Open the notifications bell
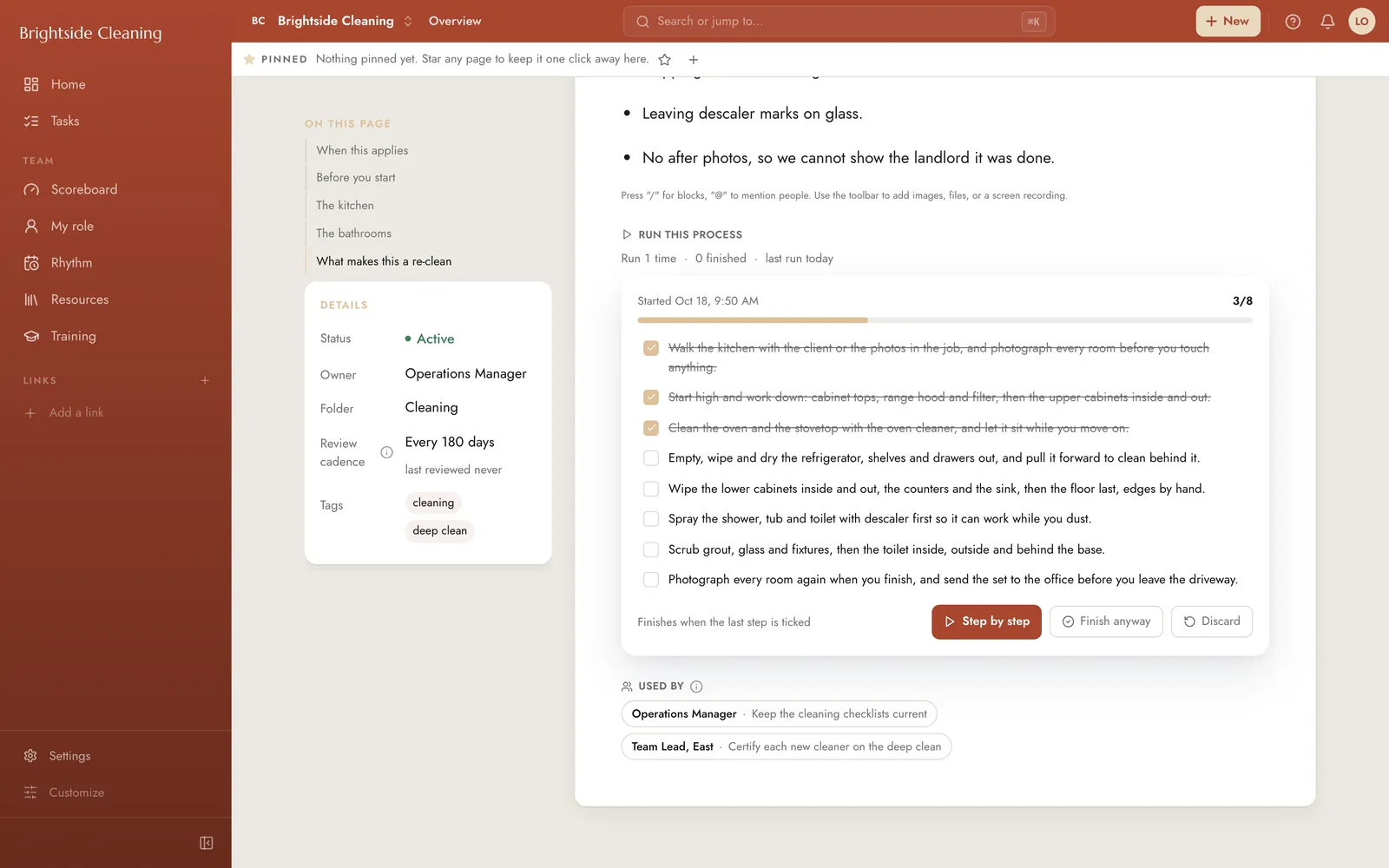 (1327, 22)
